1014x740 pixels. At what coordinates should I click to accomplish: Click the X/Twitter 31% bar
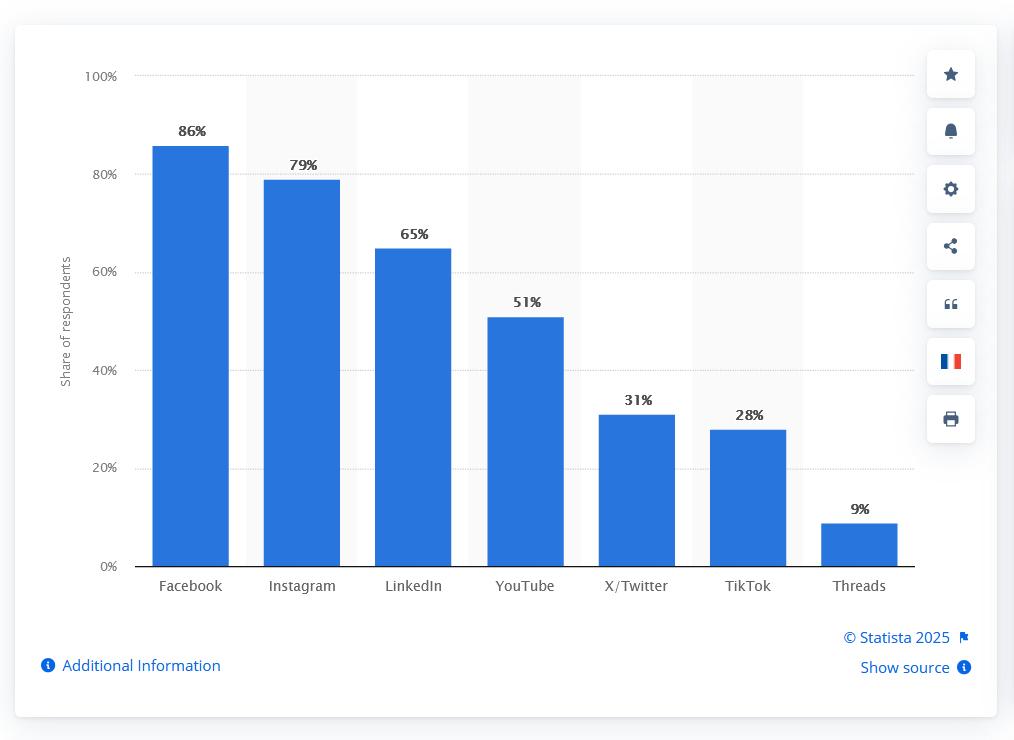[x=637, y=490]
